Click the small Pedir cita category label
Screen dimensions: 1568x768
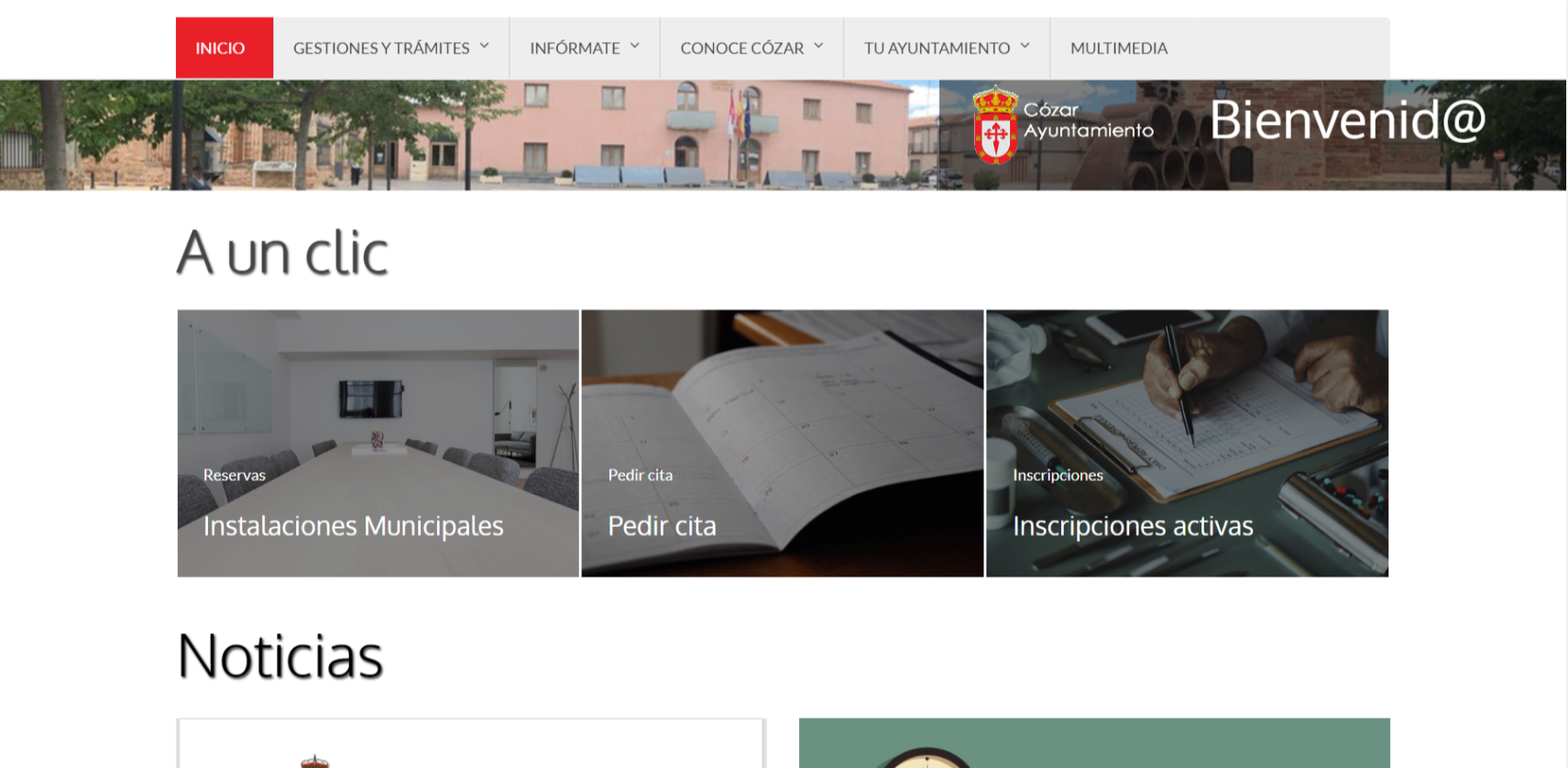[x=640, y=475]
